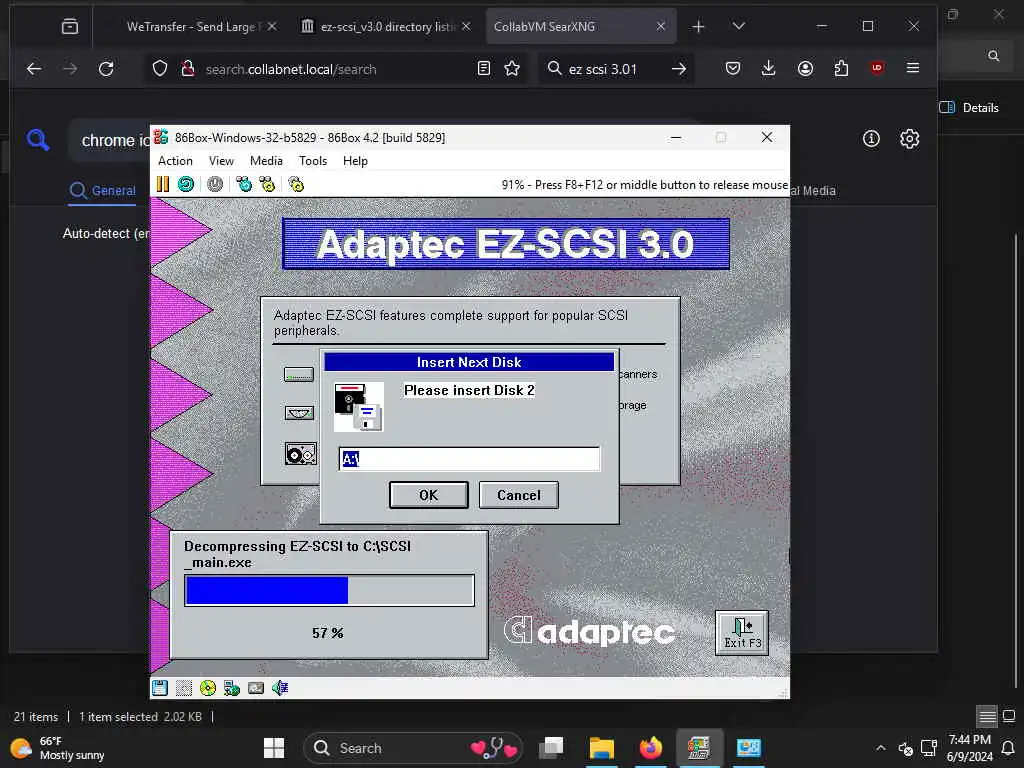Open the clock showing 7:44 PM

click(x=969, y=748)
